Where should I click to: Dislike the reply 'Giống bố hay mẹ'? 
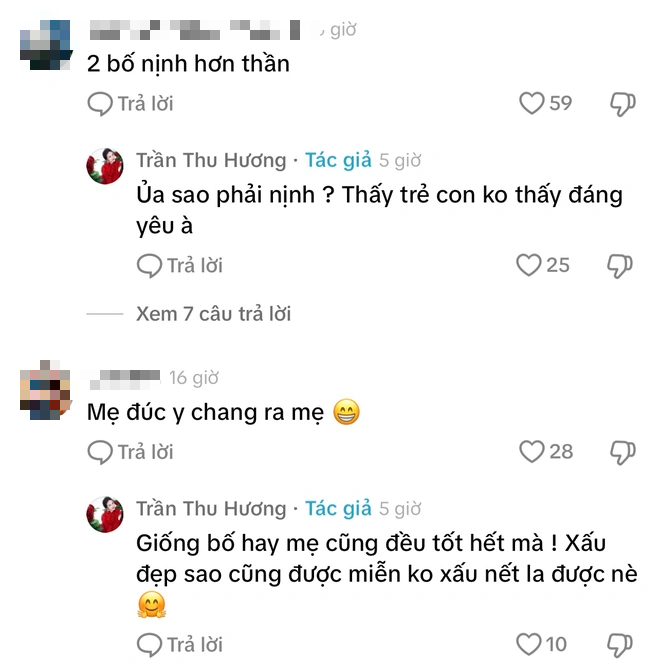(620, 643)
